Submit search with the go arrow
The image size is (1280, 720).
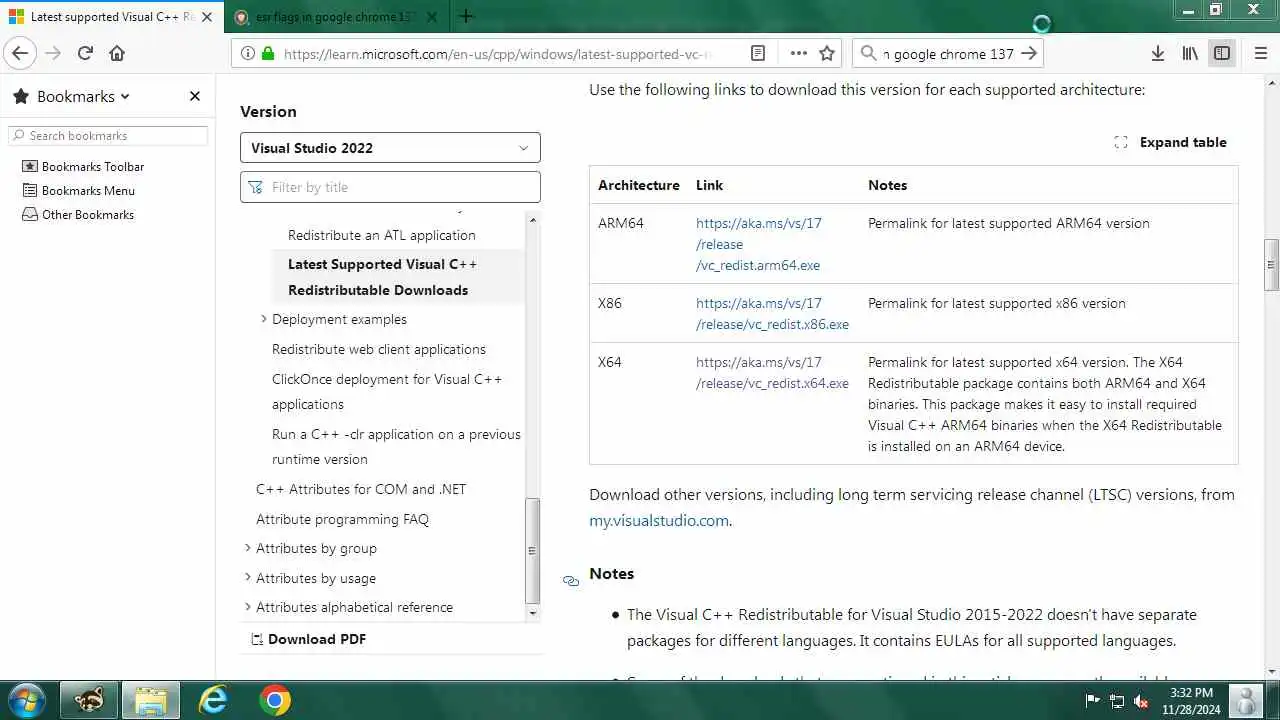click(x=1029, y=54)
